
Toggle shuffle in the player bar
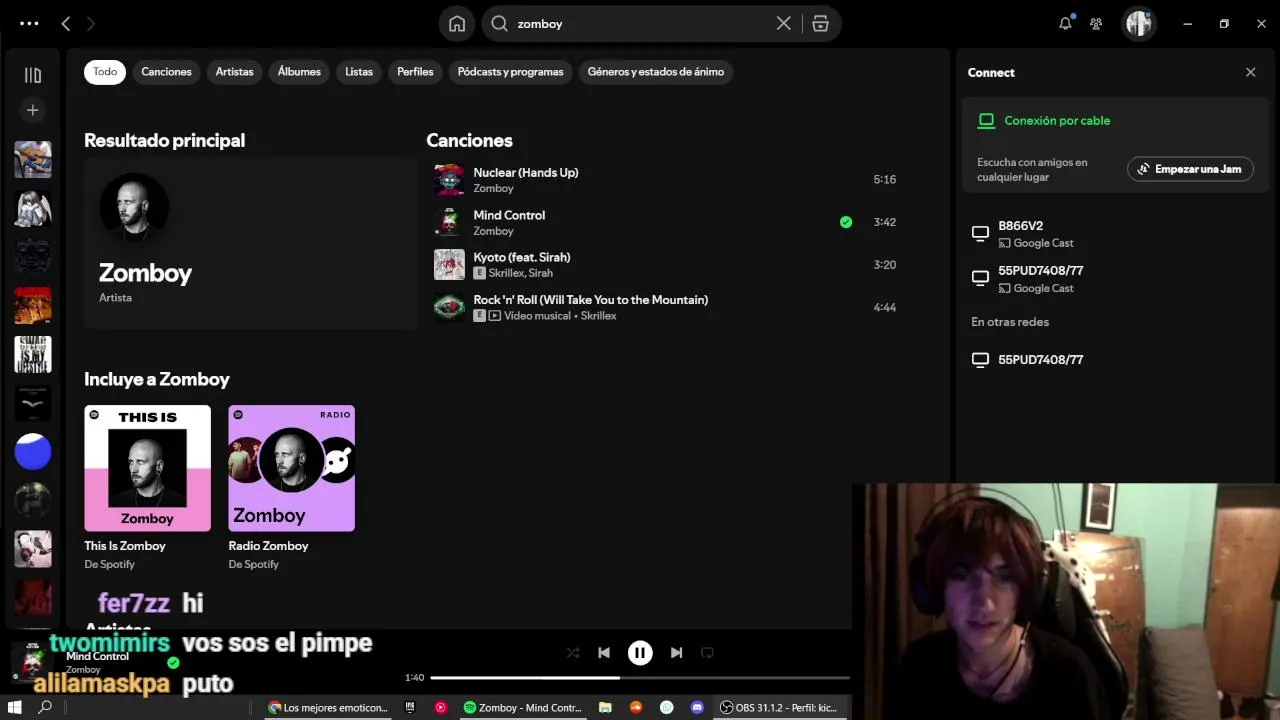pos(573,653)
